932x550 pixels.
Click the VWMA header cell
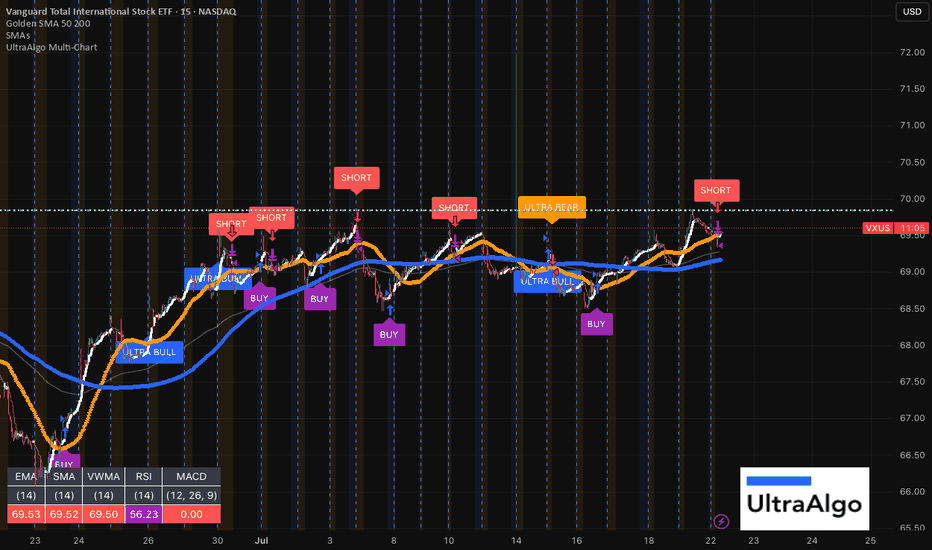[x=104, y=476]
